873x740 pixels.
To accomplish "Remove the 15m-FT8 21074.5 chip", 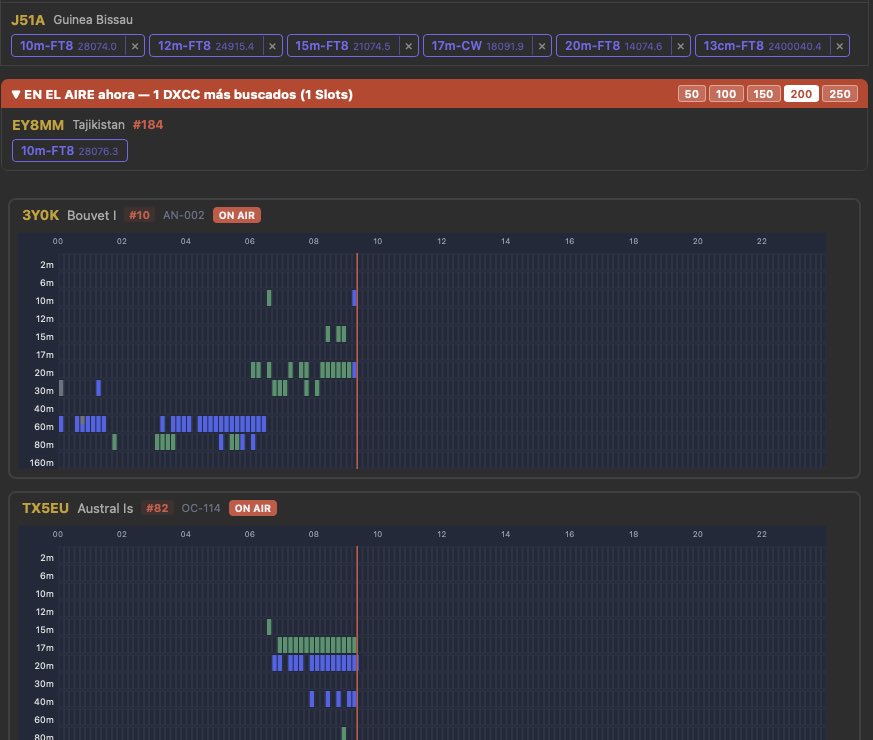I will [409, 46].
